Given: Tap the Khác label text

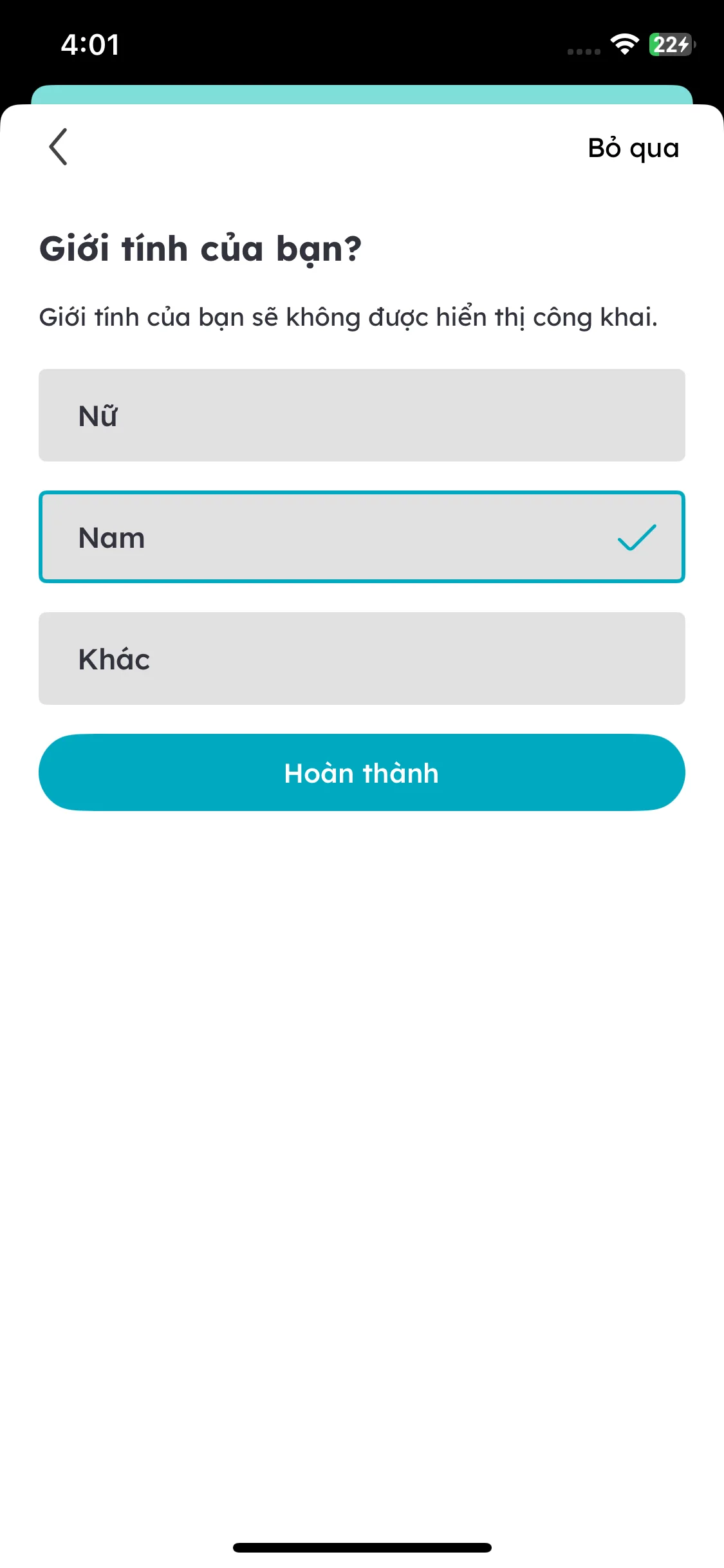Looking at the screenshot, I should click(114, 660).
